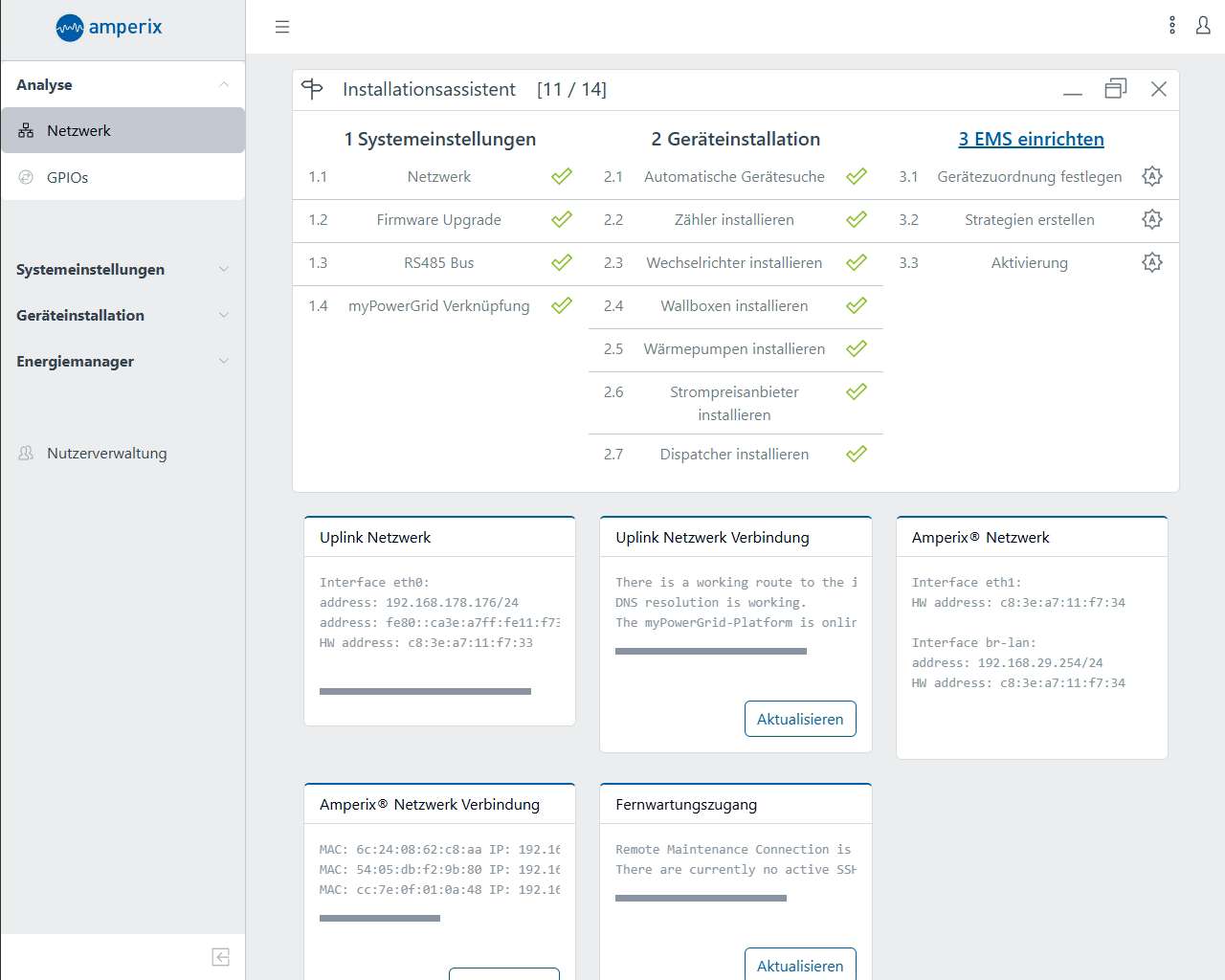
Task: Click the 1 Systemeinstellungen heading
Action: [440, 139]
